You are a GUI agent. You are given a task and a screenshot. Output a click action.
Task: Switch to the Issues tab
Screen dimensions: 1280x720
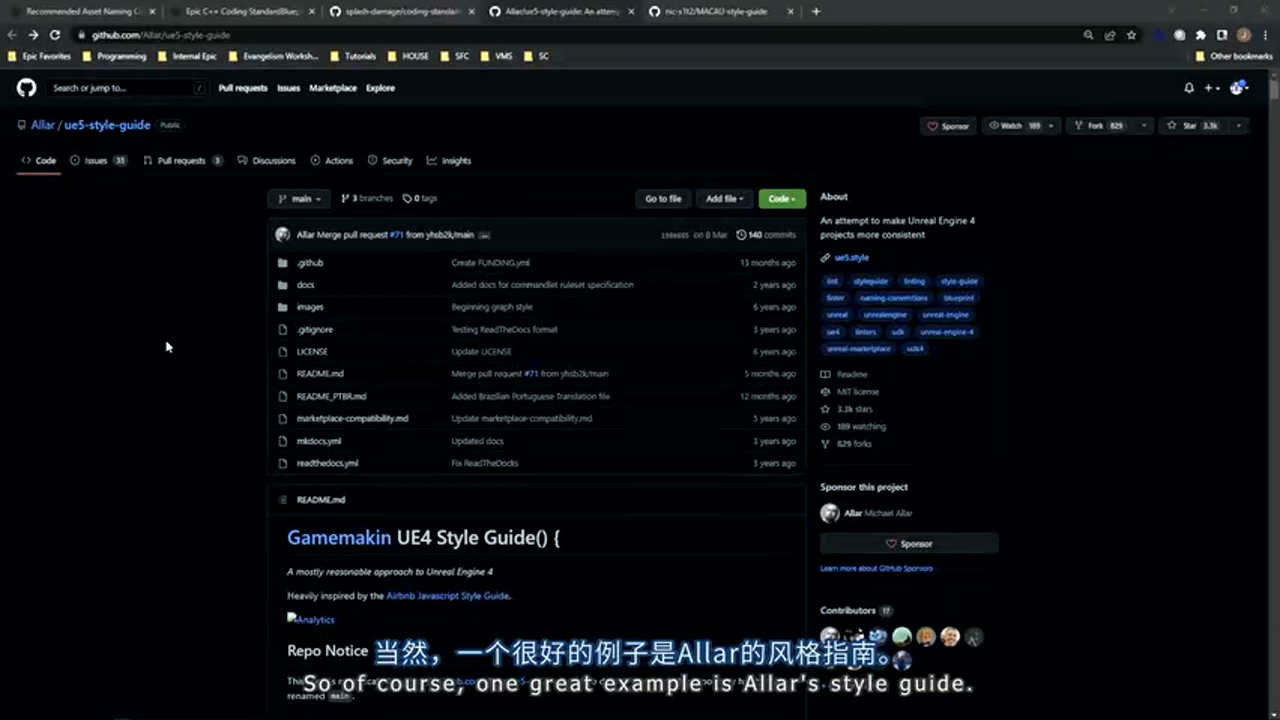(x=95, y=161)
